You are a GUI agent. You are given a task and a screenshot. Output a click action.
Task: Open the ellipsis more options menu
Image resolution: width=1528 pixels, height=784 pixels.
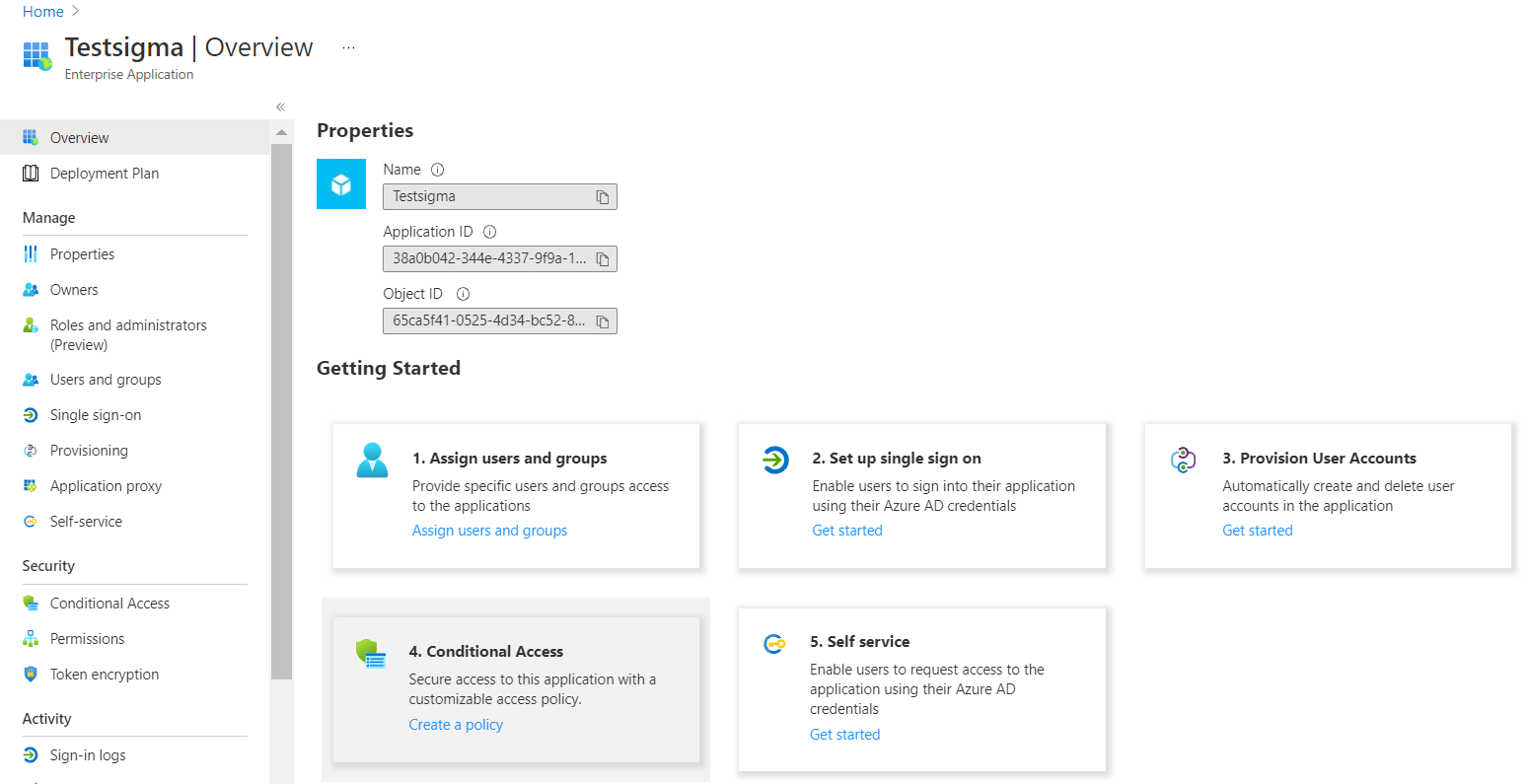pos(348,47)
